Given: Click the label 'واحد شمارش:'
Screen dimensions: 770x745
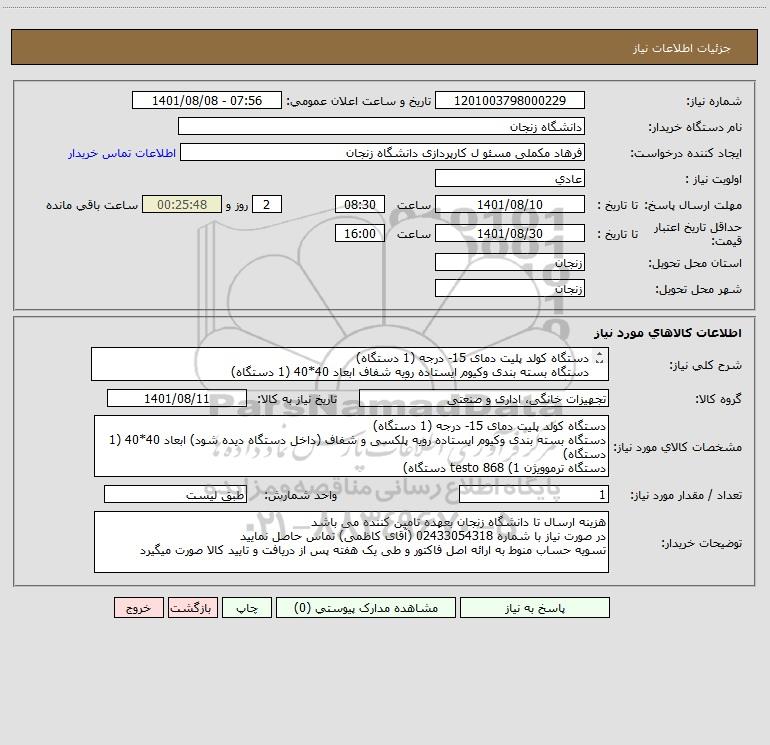Looking at the screenshot, I should pyautogui.click(x=301, y=495).
